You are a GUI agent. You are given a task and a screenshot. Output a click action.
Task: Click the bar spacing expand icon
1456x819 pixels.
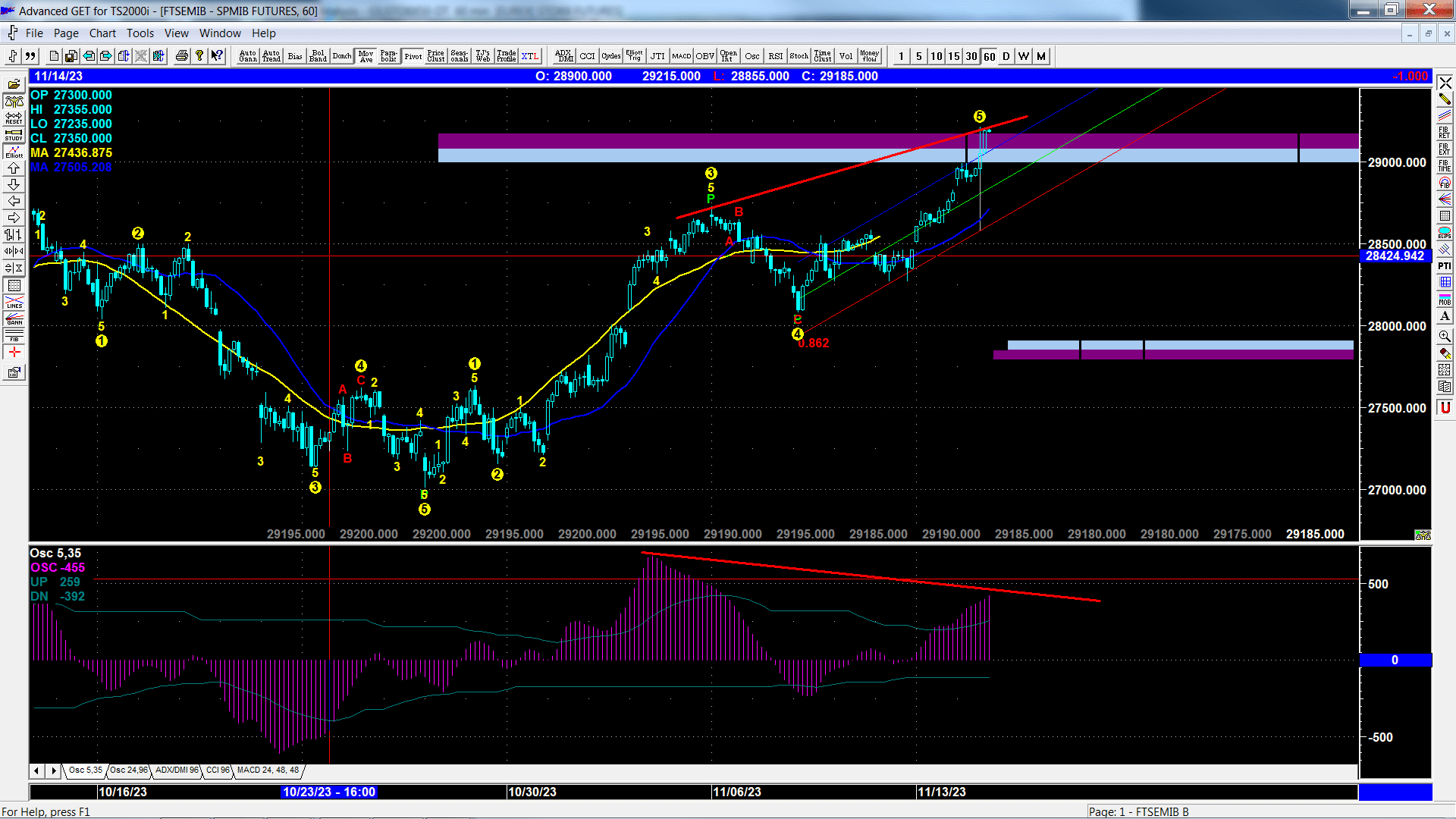tap(14, 234)
